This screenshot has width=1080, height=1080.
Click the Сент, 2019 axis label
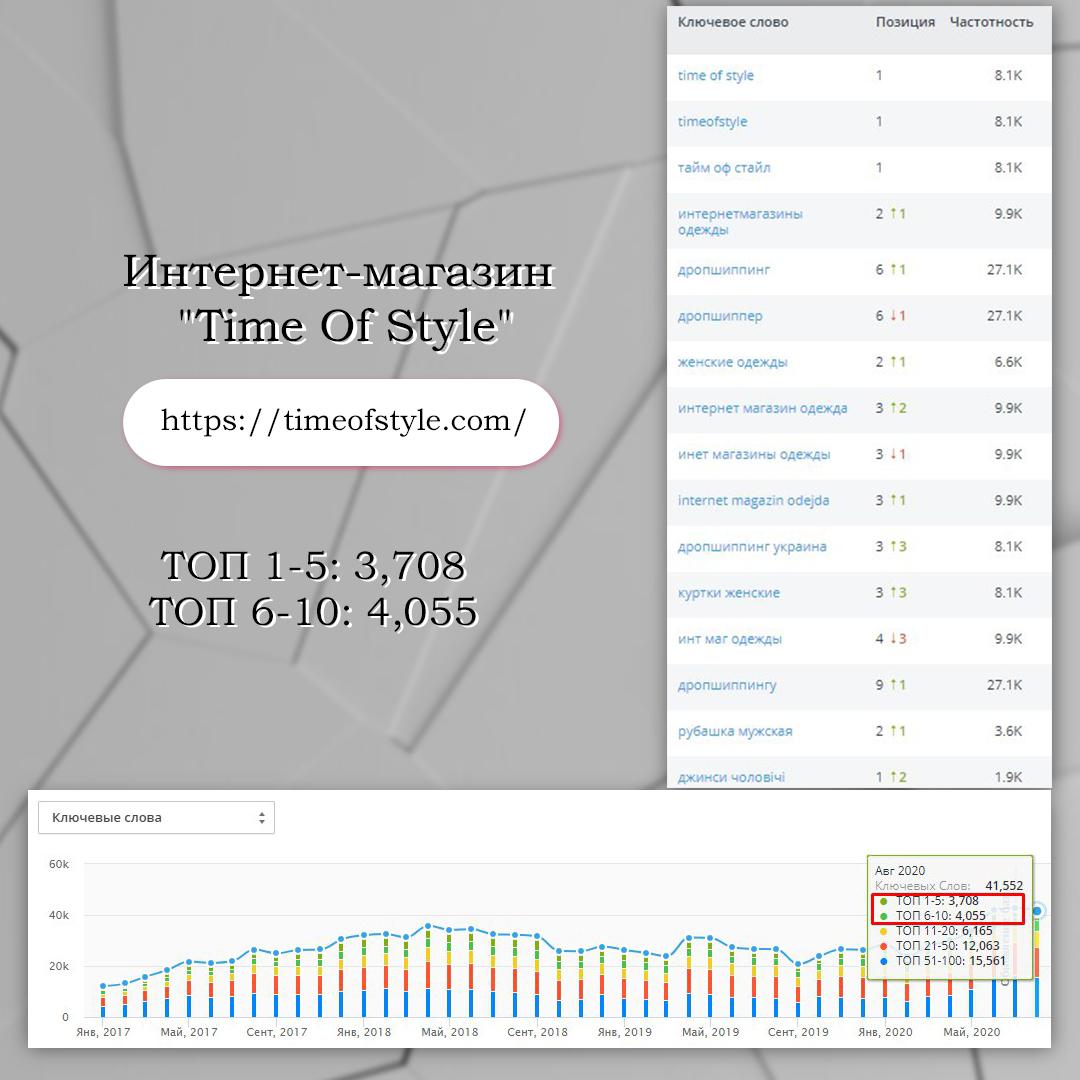click(798, 1032)
